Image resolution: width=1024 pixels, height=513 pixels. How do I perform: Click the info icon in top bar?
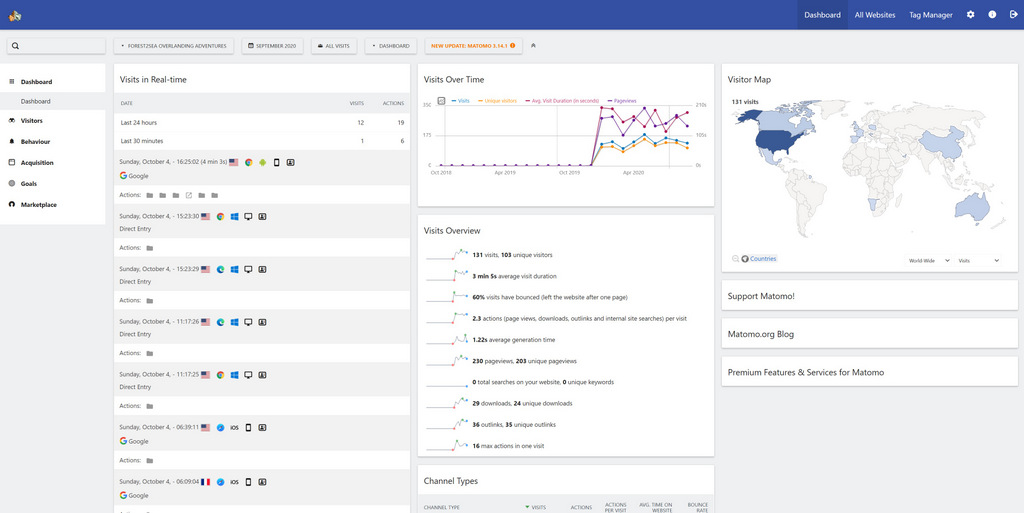pos(992,15)
